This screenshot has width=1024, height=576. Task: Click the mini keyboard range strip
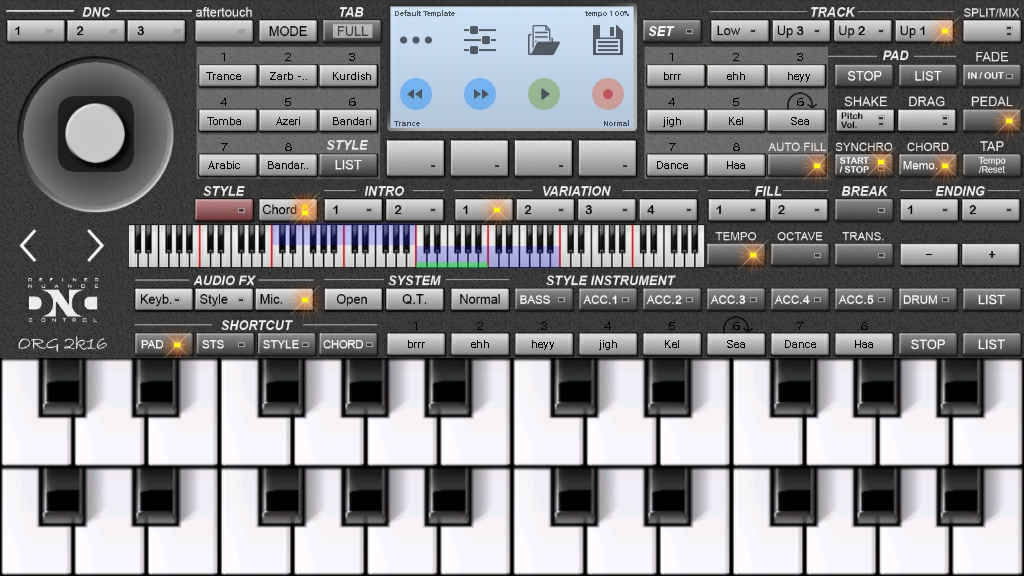(x=417, y=246)
